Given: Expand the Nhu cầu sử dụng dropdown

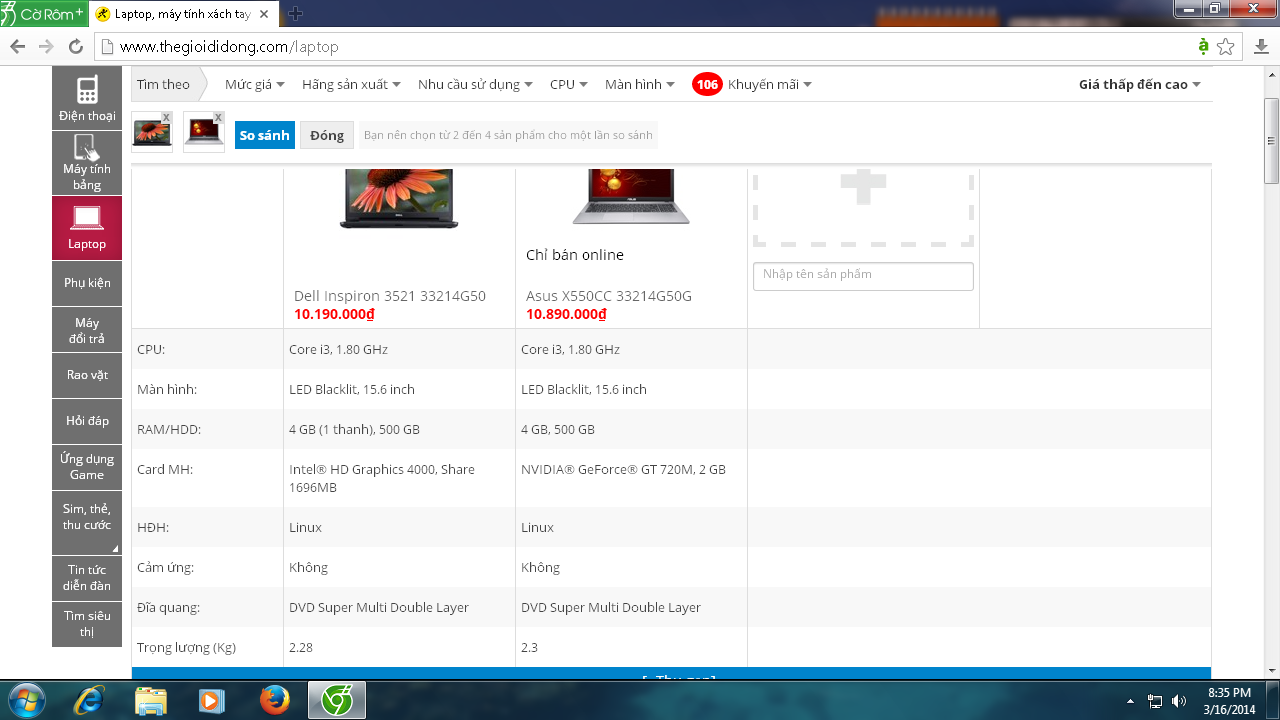Looking at the screenshot, I should 475,84.
